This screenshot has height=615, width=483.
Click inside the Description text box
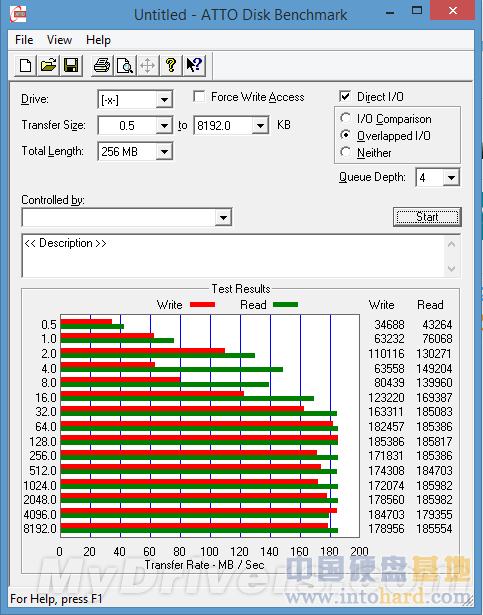(x=233, y=256)
